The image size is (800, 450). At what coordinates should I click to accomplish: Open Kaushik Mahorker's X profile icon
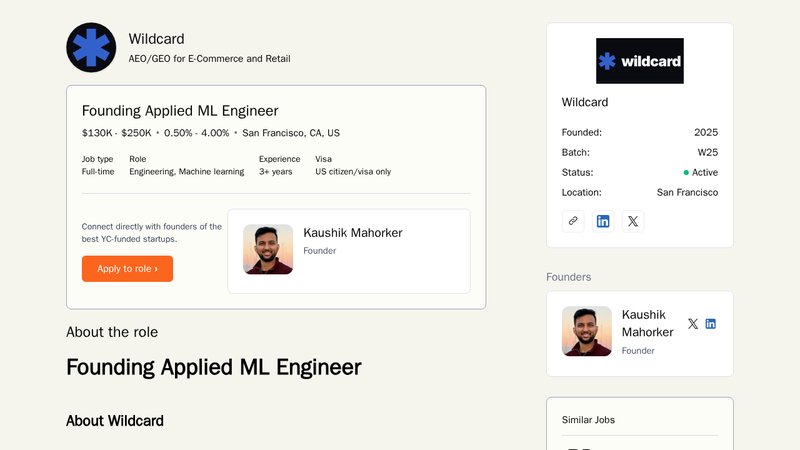point(693,323)
